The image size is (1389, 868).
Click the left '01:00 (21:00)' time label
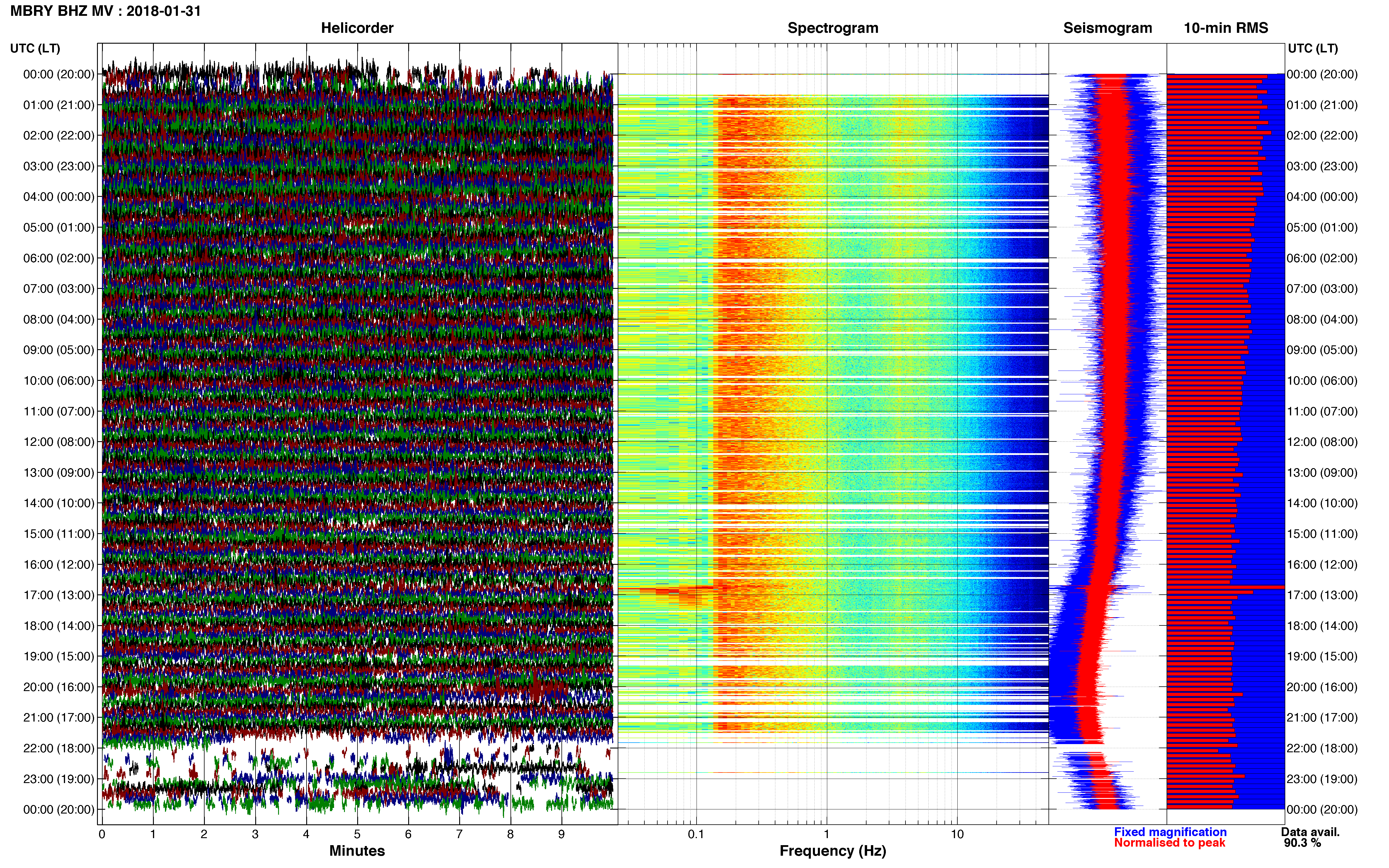[59, 105]
